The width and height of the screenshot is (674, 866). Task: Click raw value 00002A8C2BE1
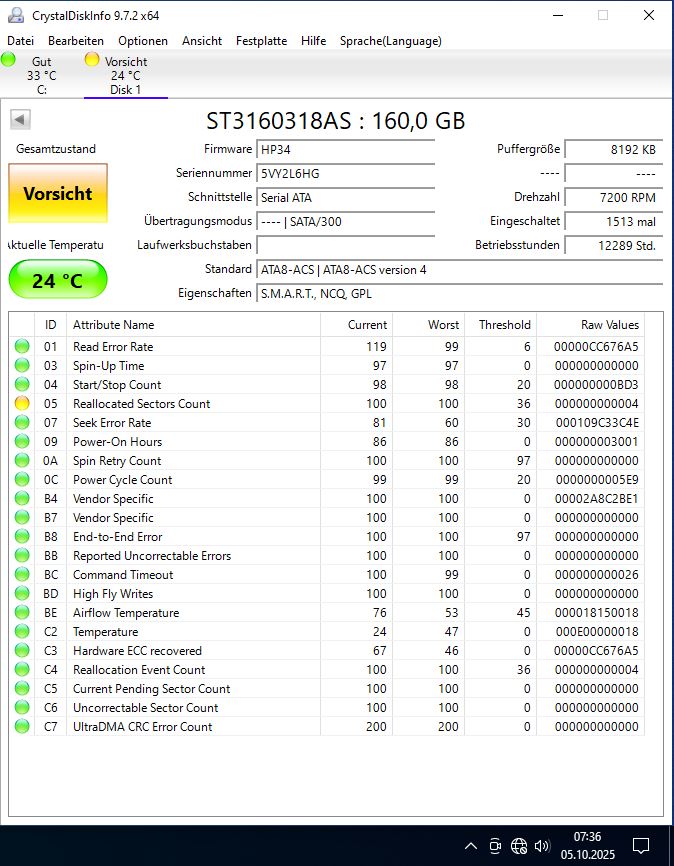597,498
